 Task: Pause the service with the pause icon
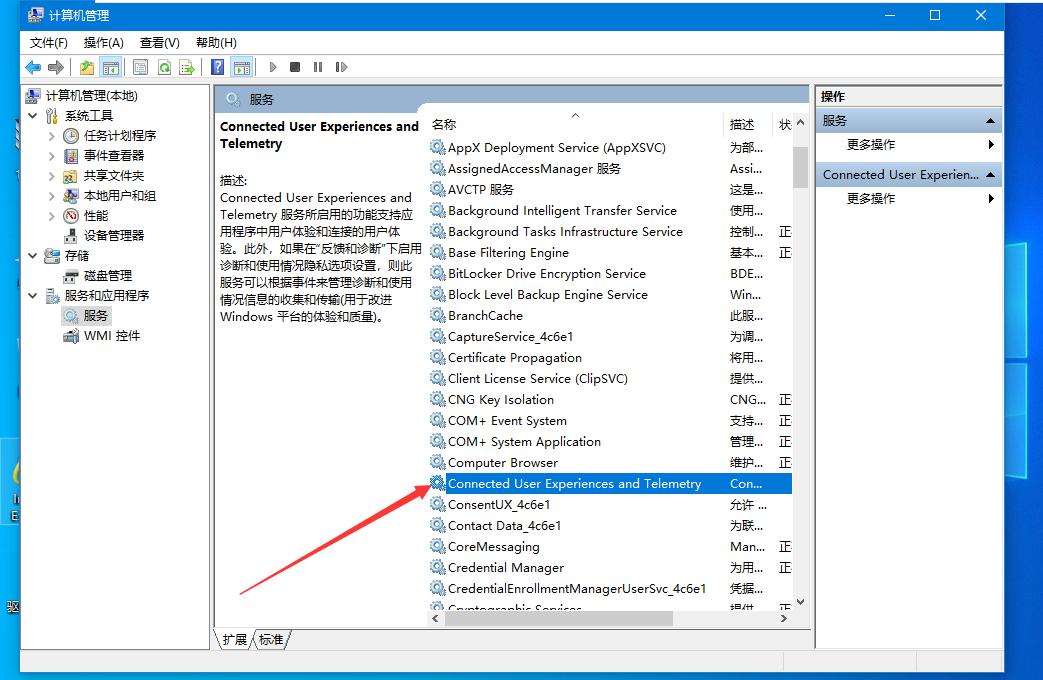(x=319, y=67)
